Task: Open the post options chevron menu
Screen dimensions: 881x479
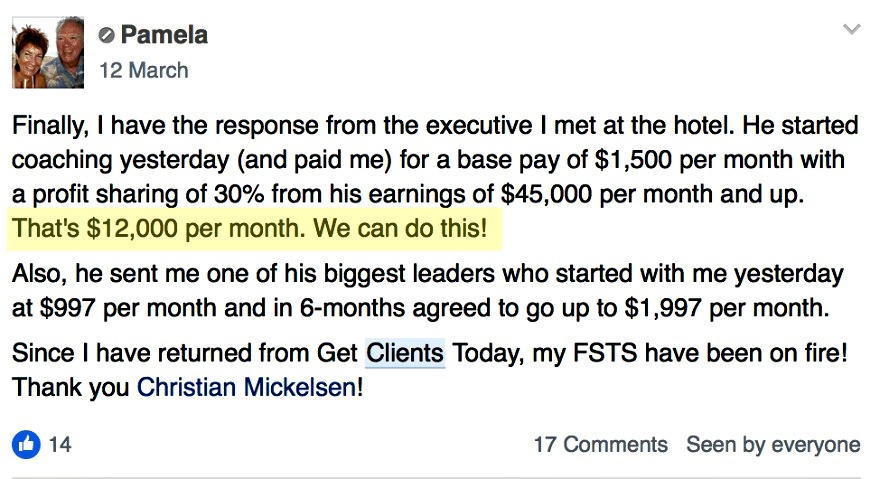Action: (x=852, y=29)
